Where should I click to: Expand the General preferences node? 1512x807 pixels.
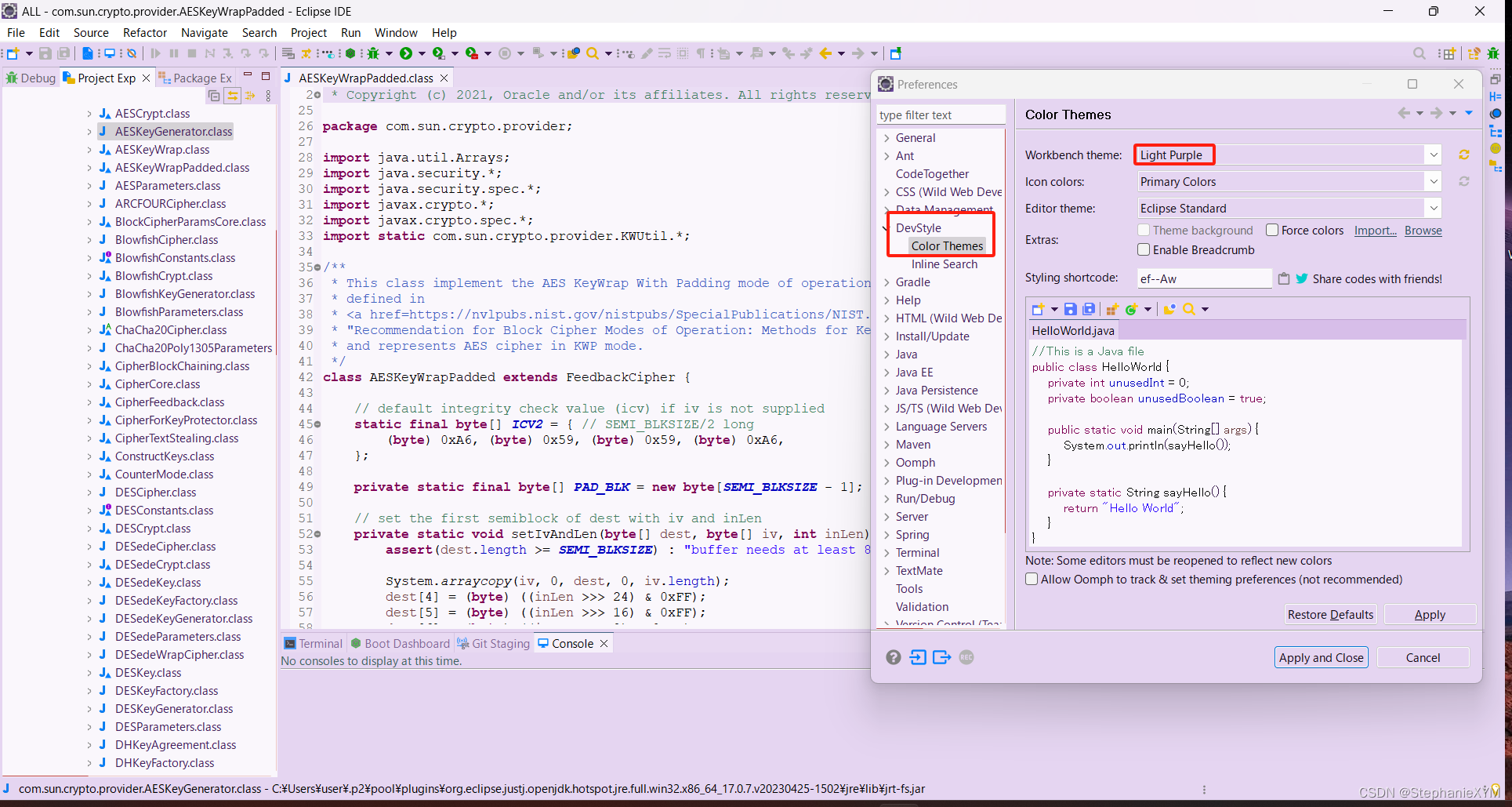click(x=887, y=138)
